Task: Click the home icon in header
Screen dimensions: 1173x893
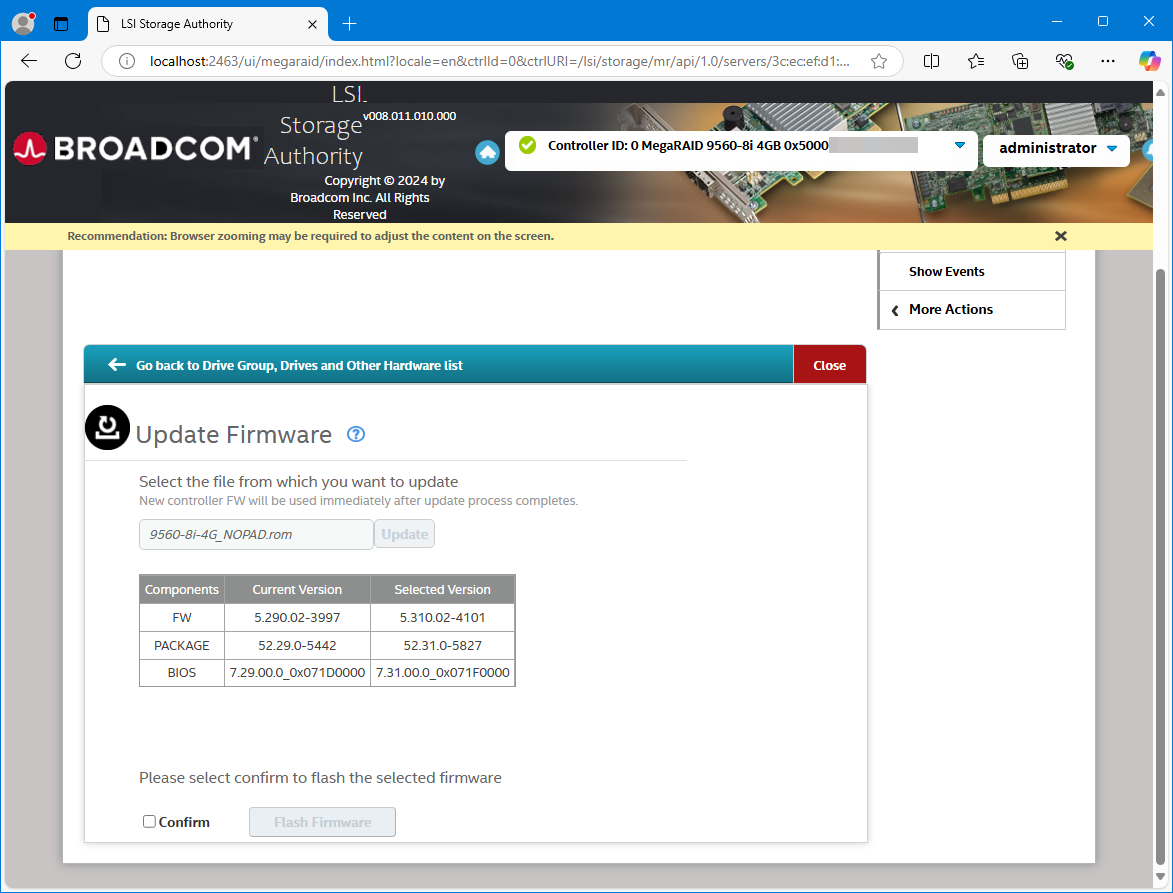Action: coord(487,153)
